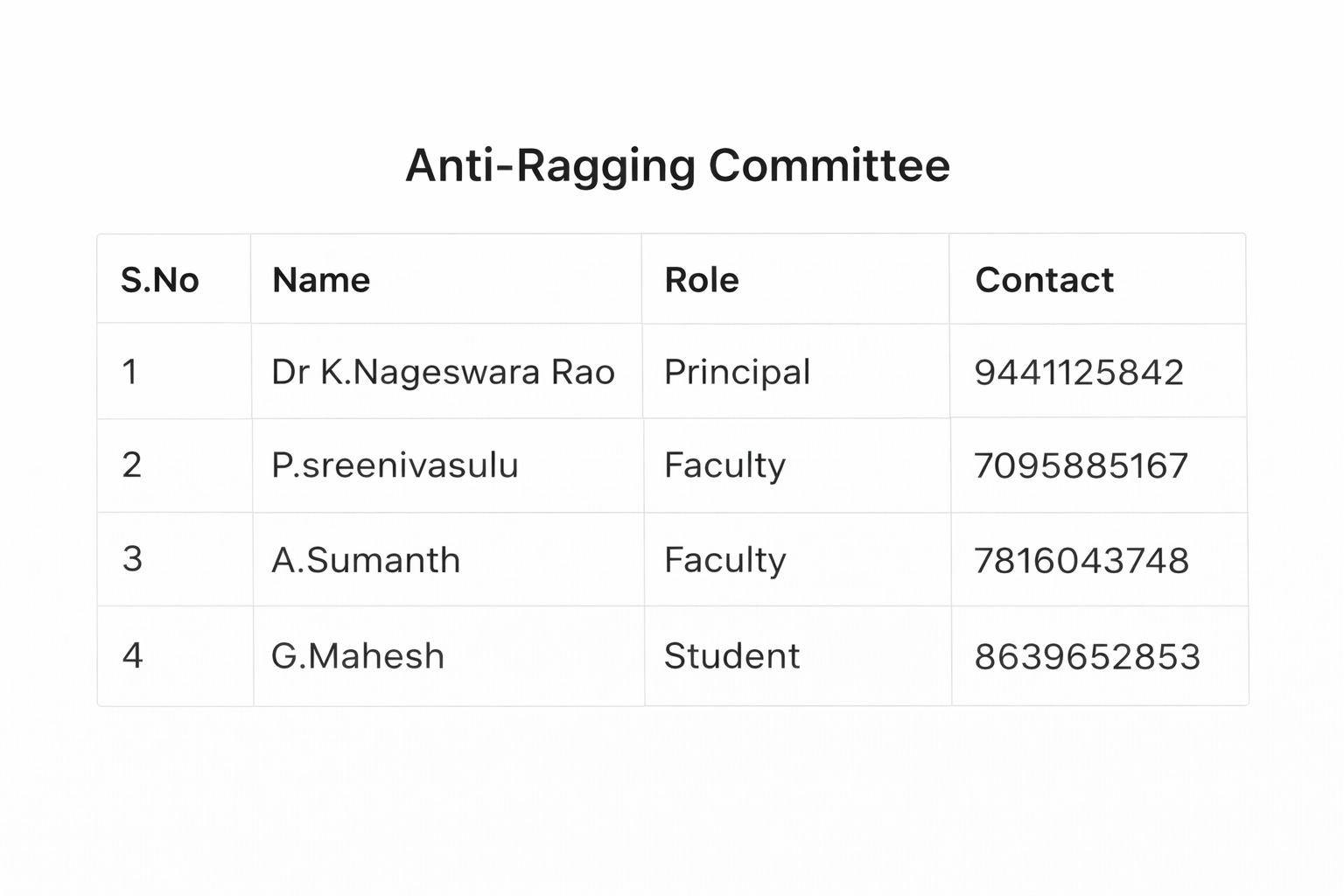Click contact number 9441125842
This screenshot has width=1344, height=896.
1079,373
